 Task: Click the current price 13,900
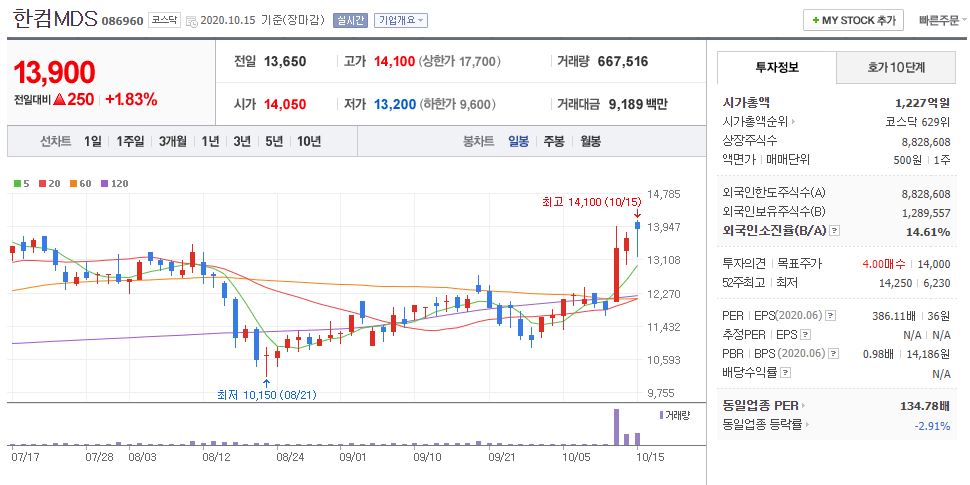[x=54, y=72]
